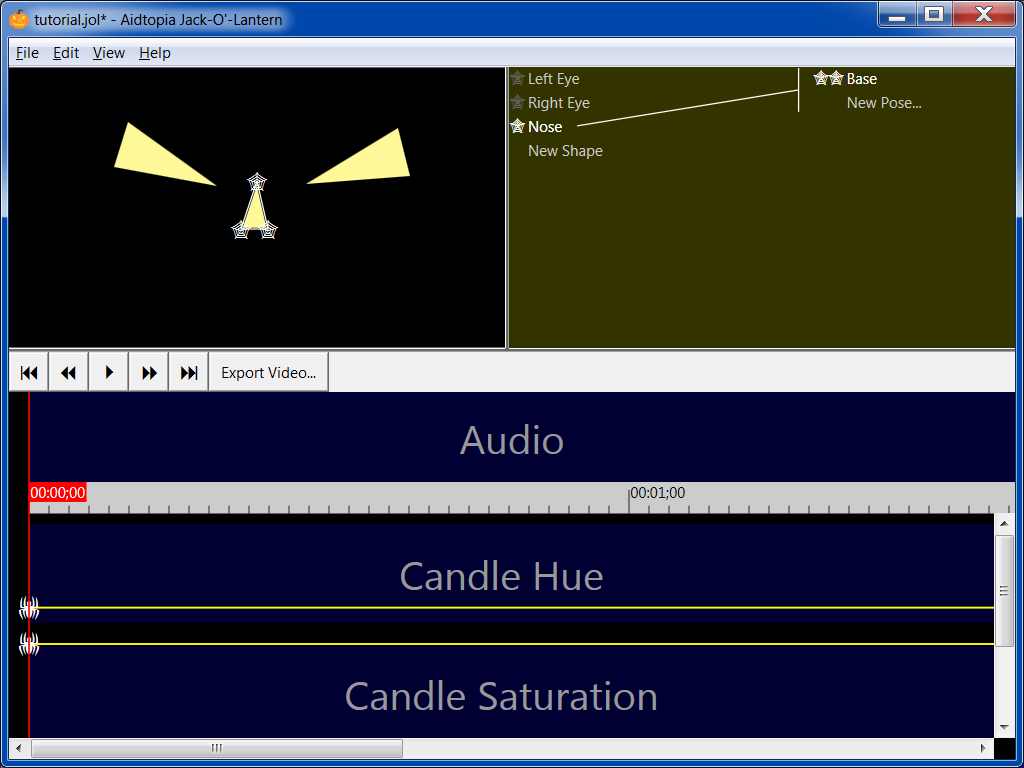Click the Candle Hue track label
The height and width of the screenshot is (768, 1024).
click(x=501, y=576)
